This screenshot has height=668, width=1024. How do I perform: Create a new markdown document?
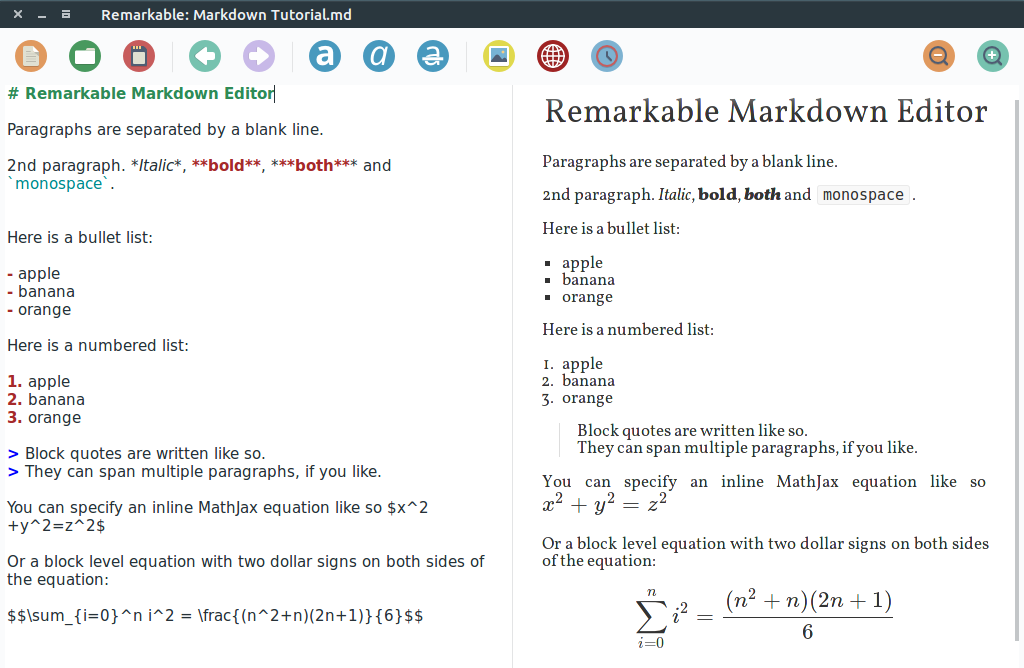(x=30, y=56)
